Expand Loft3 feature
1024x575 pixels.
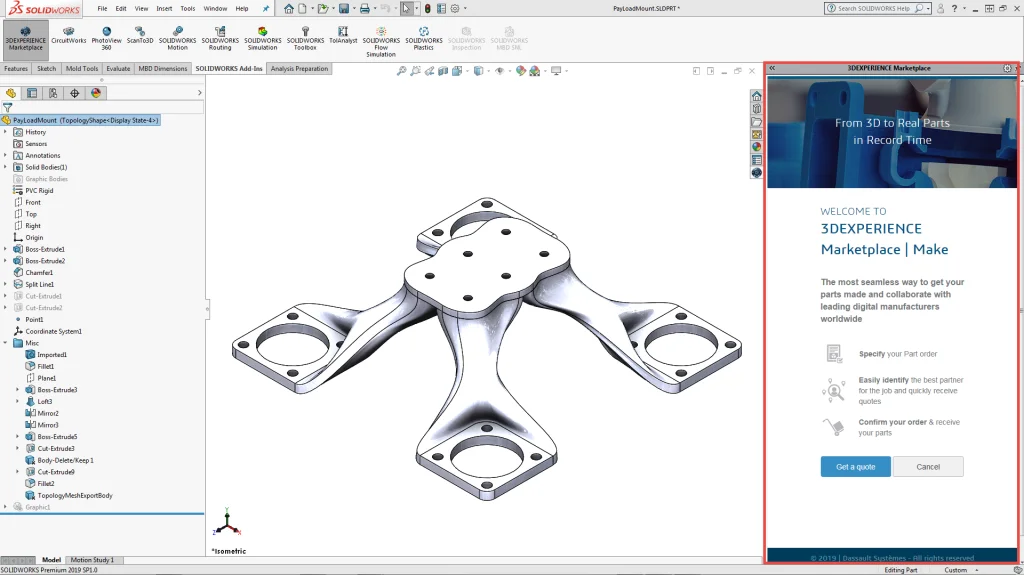click(18, 401)
